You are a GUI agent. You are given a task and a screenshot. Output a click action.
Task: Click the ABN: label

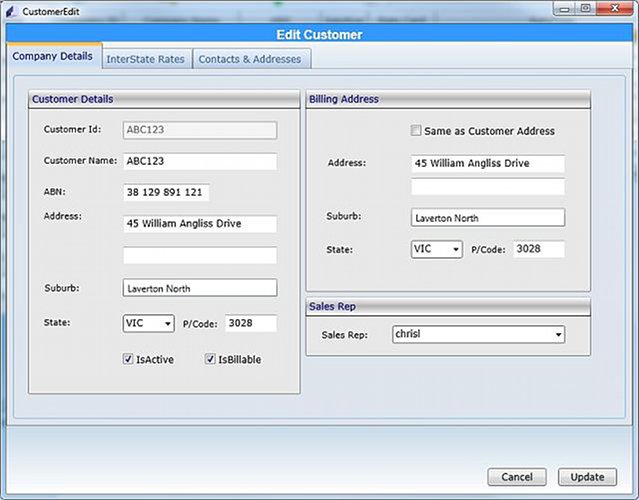(x=55, y=192)
